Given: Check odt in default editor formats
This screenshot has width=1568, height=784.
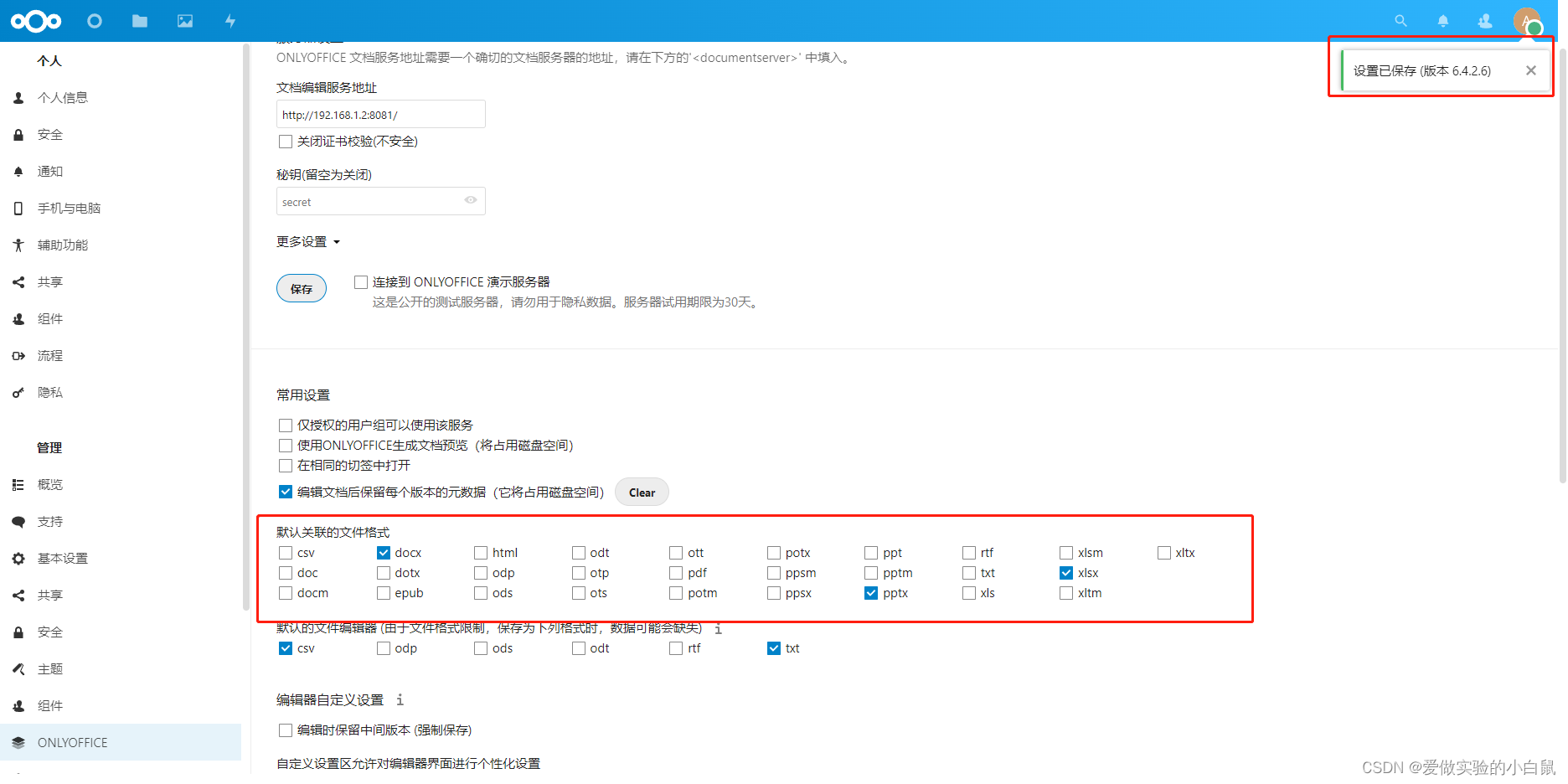Looking at the screenshot, I should (579, 648).
